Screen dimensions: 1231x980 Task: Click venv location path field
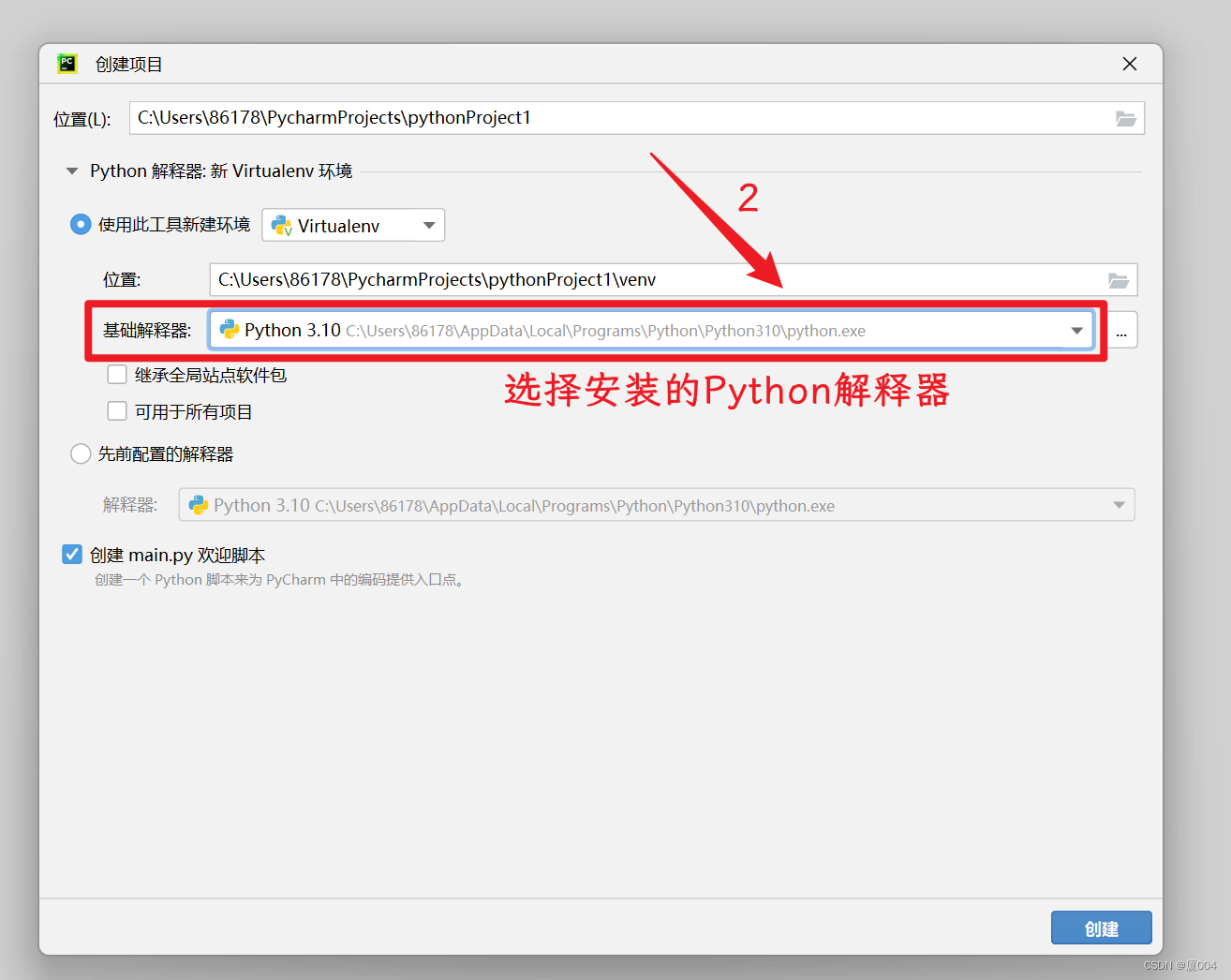[674, 280]
